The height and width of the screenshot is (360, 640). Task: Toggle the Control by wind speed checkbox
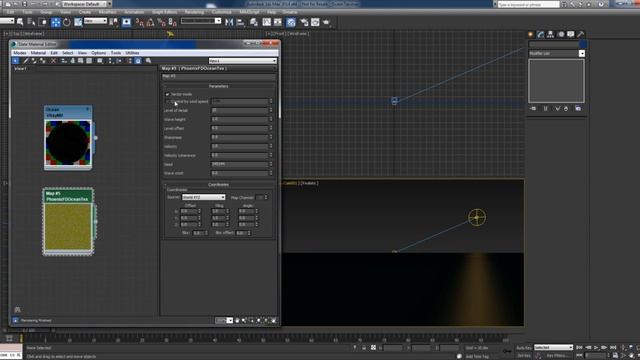(x=167, y=102)
